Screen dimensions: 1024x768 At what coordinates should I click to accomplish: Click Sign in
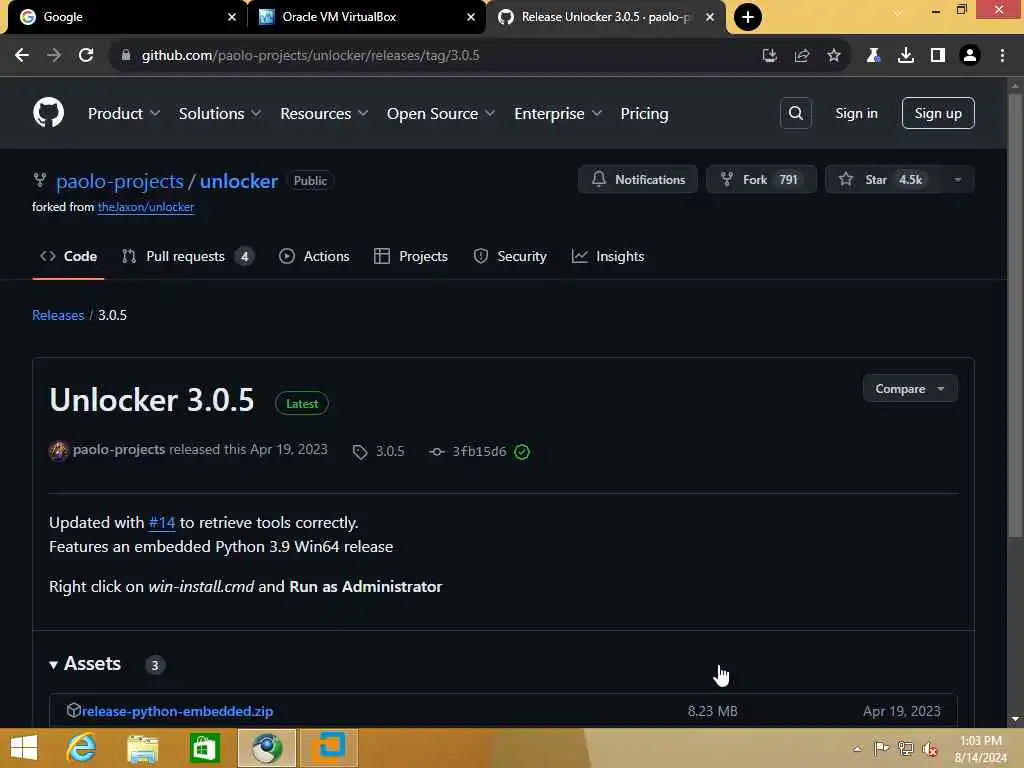[856, 113]
